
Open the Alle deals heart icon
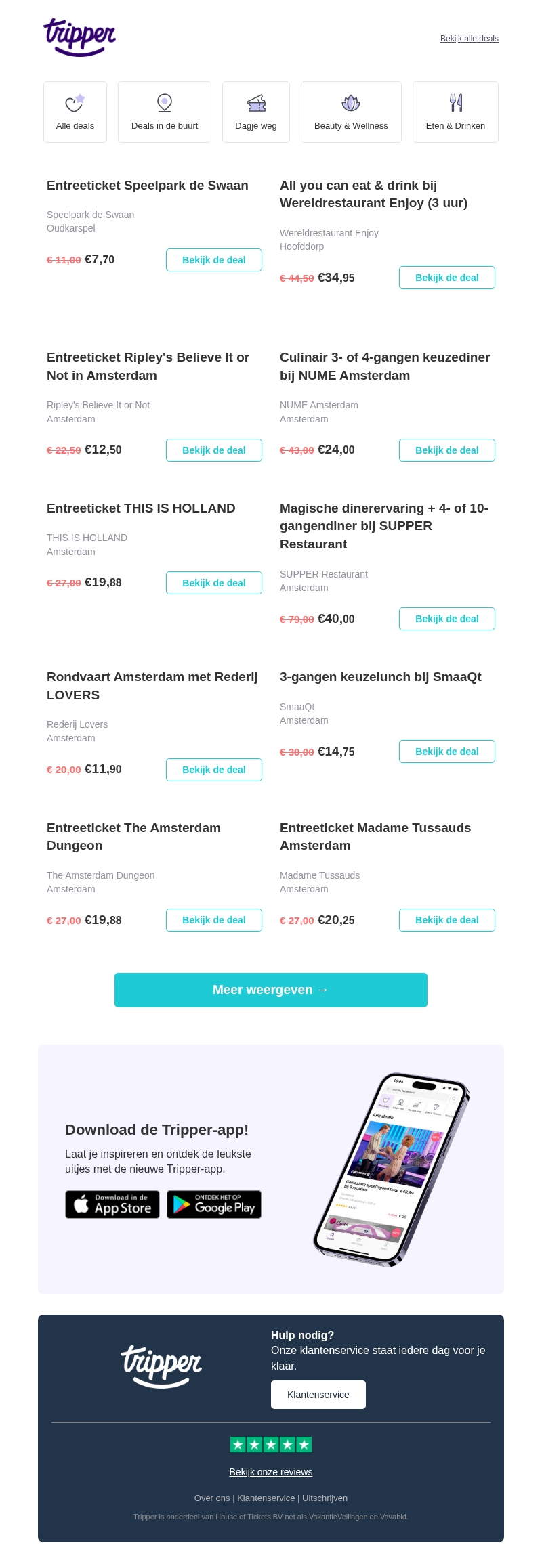point(75,103)
